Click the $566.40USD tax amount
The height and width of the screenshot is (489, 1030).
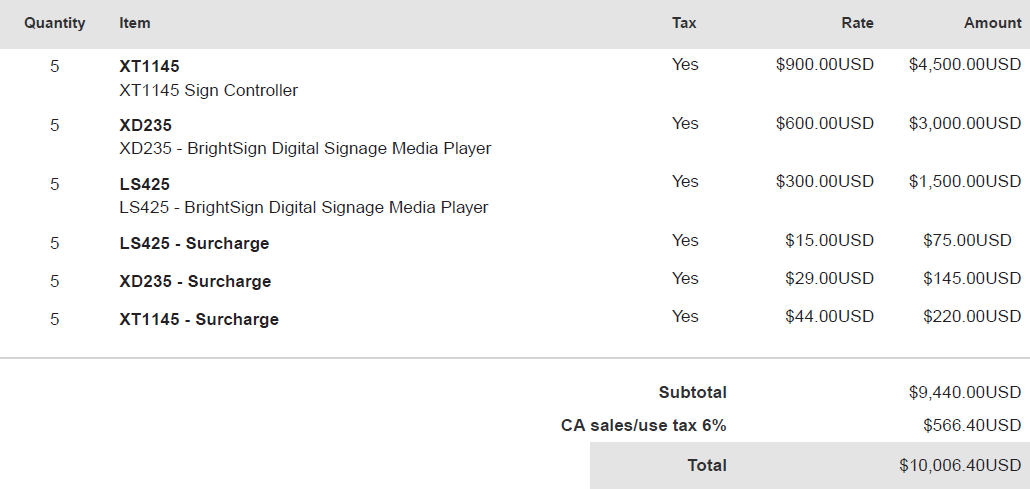pyautogui.click(x=971, y=425)
